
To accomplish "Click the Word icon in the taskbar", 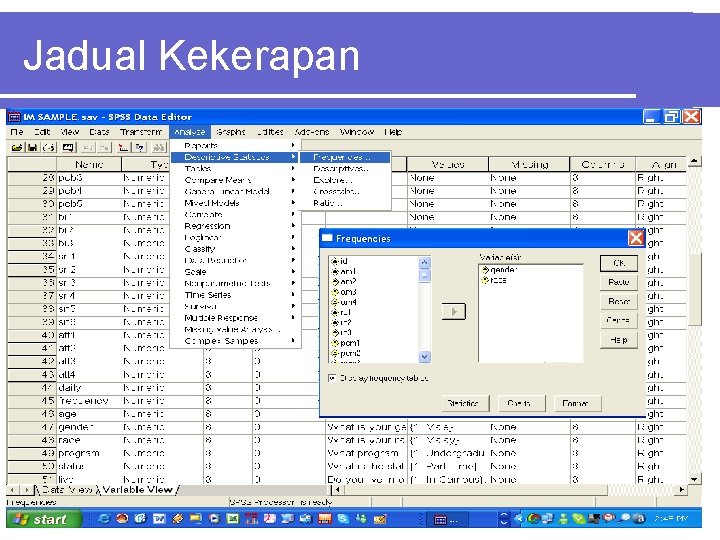I will (159, 519).
